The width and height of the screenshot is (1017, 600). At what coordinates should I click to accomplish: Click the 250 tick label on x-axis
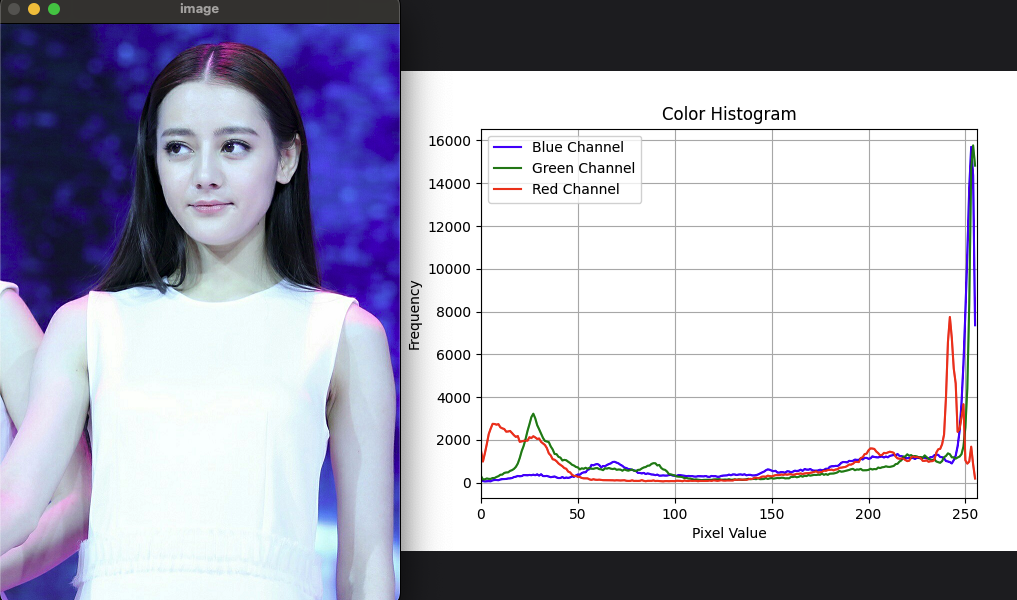(x=965, y=514)
